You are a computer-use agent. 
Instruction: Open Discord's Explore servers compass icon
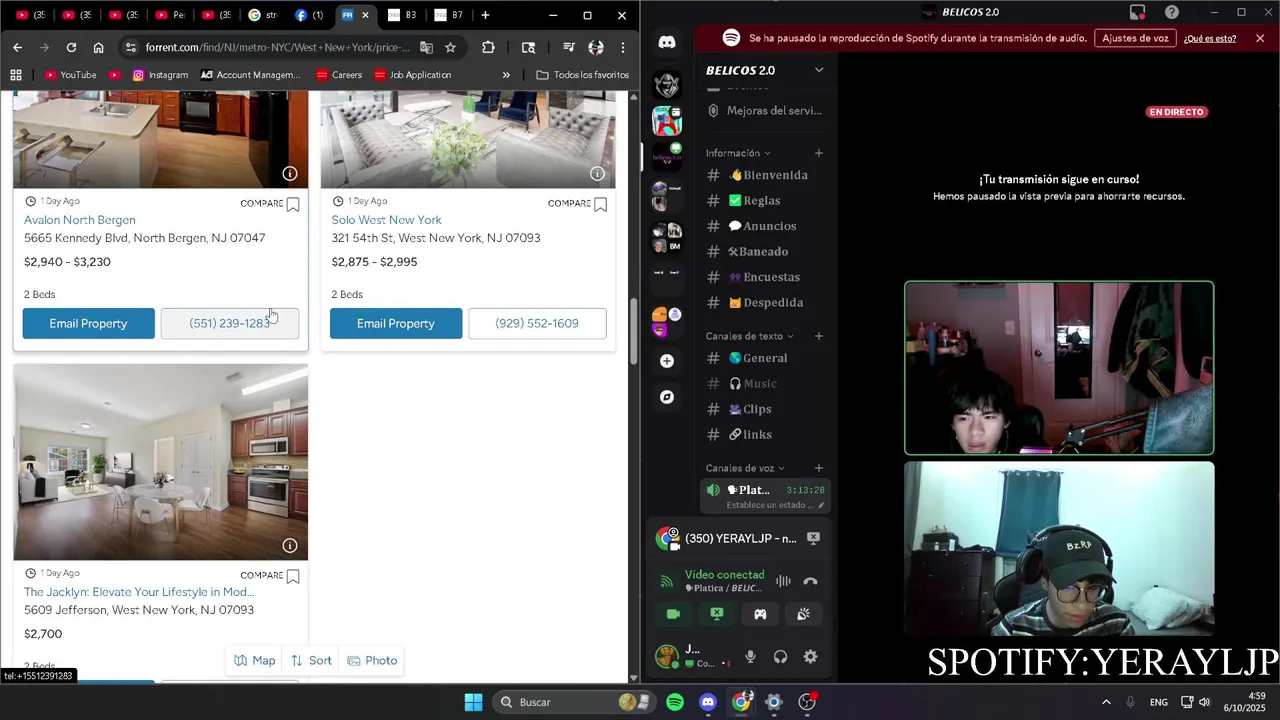[x=667, y=397]
